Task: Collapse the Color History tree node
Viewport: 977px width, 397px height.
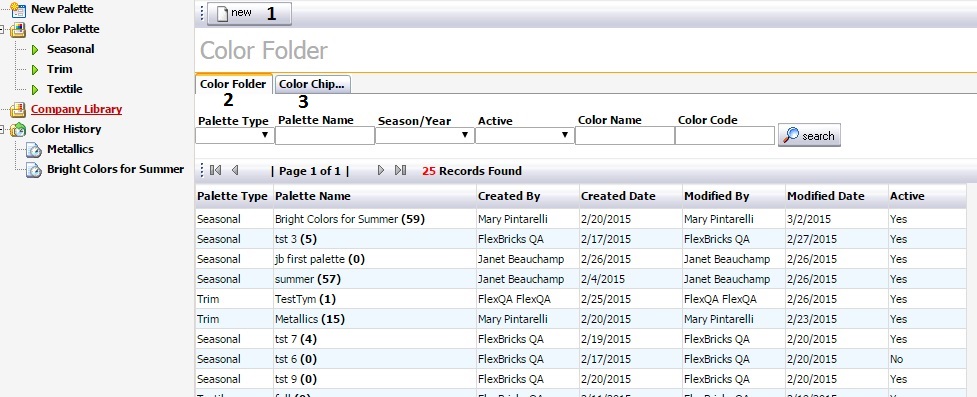Action: point(3,129)
